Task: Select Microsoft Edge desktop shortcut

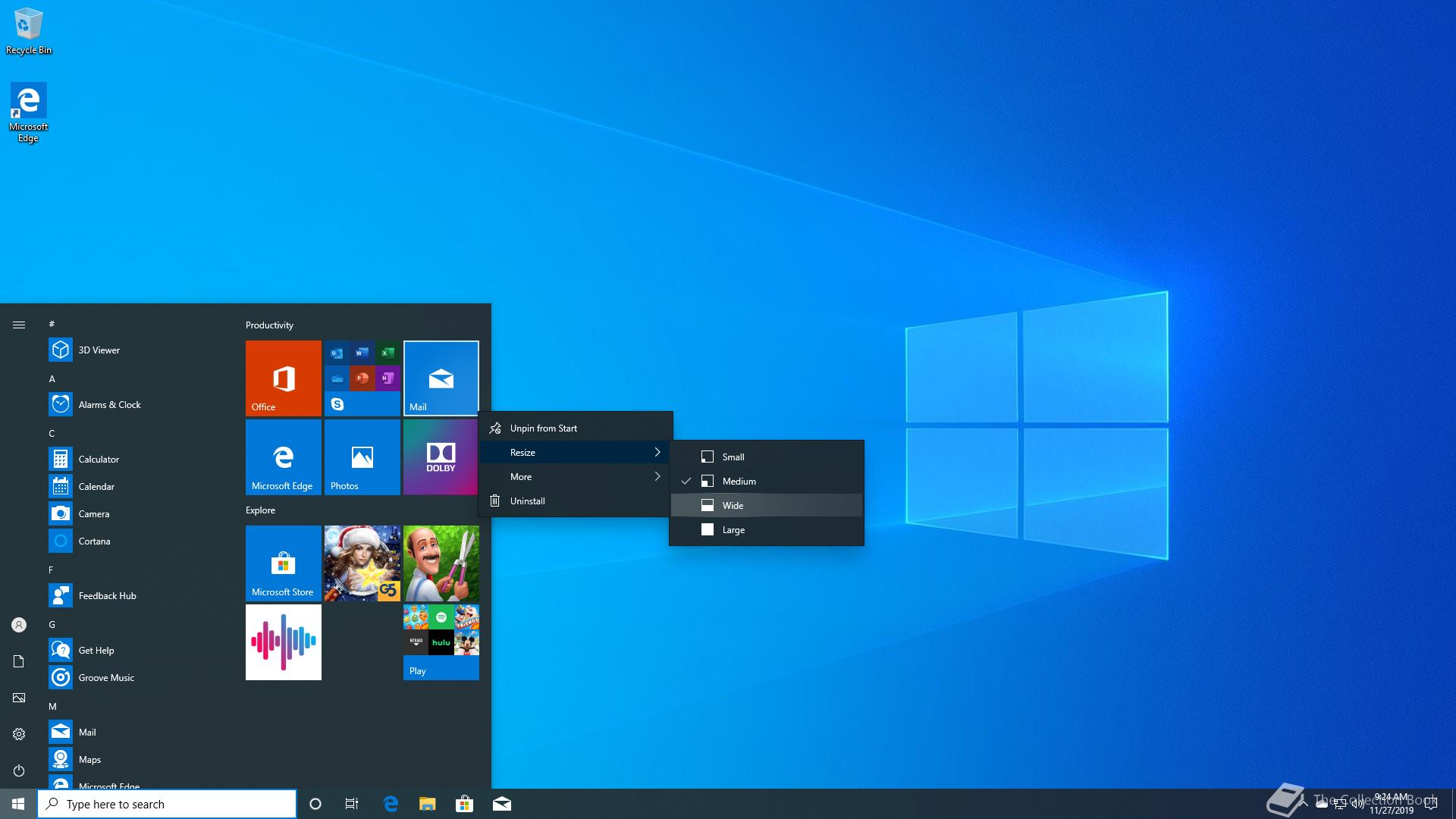Action: [29, 113]
